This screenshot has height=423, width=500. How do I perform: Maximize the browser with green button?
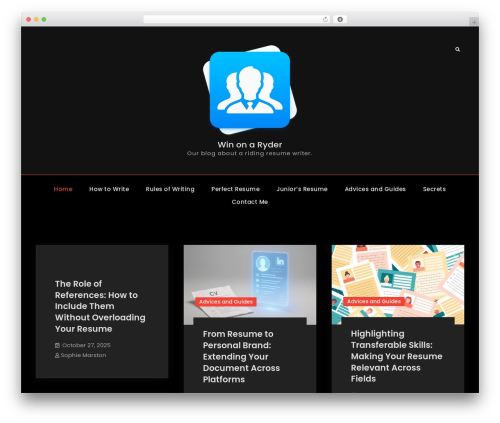click(x=44, y=19)
